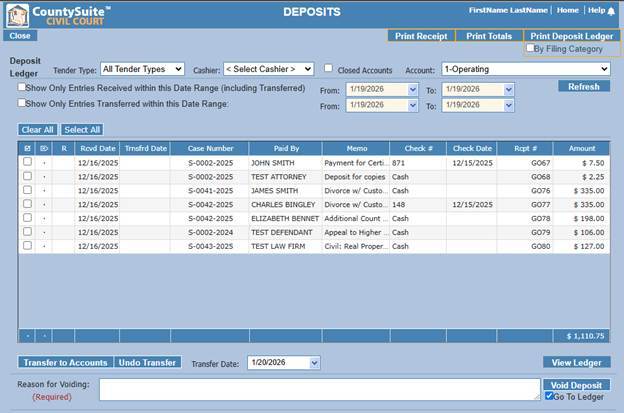Select case number S-0002-2024 cell
This screenshot has height=413, width=624.
click(x=210, y=232)
